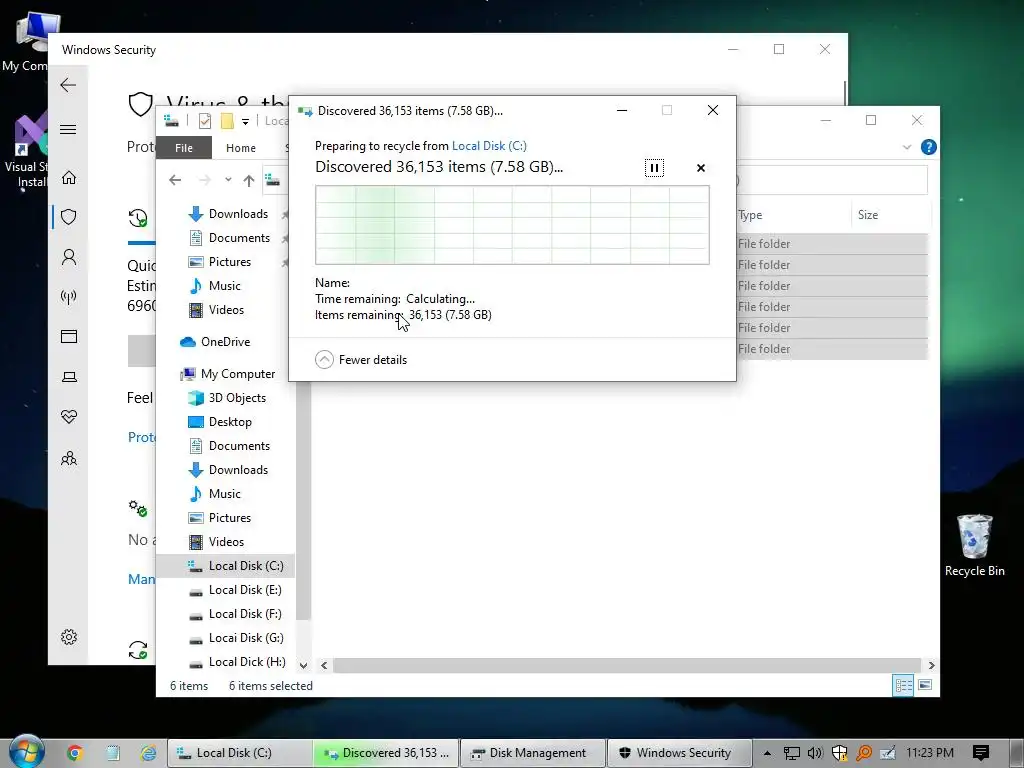
Task: Open the Home ribbon tab in File Explorer
Action: 241,148
